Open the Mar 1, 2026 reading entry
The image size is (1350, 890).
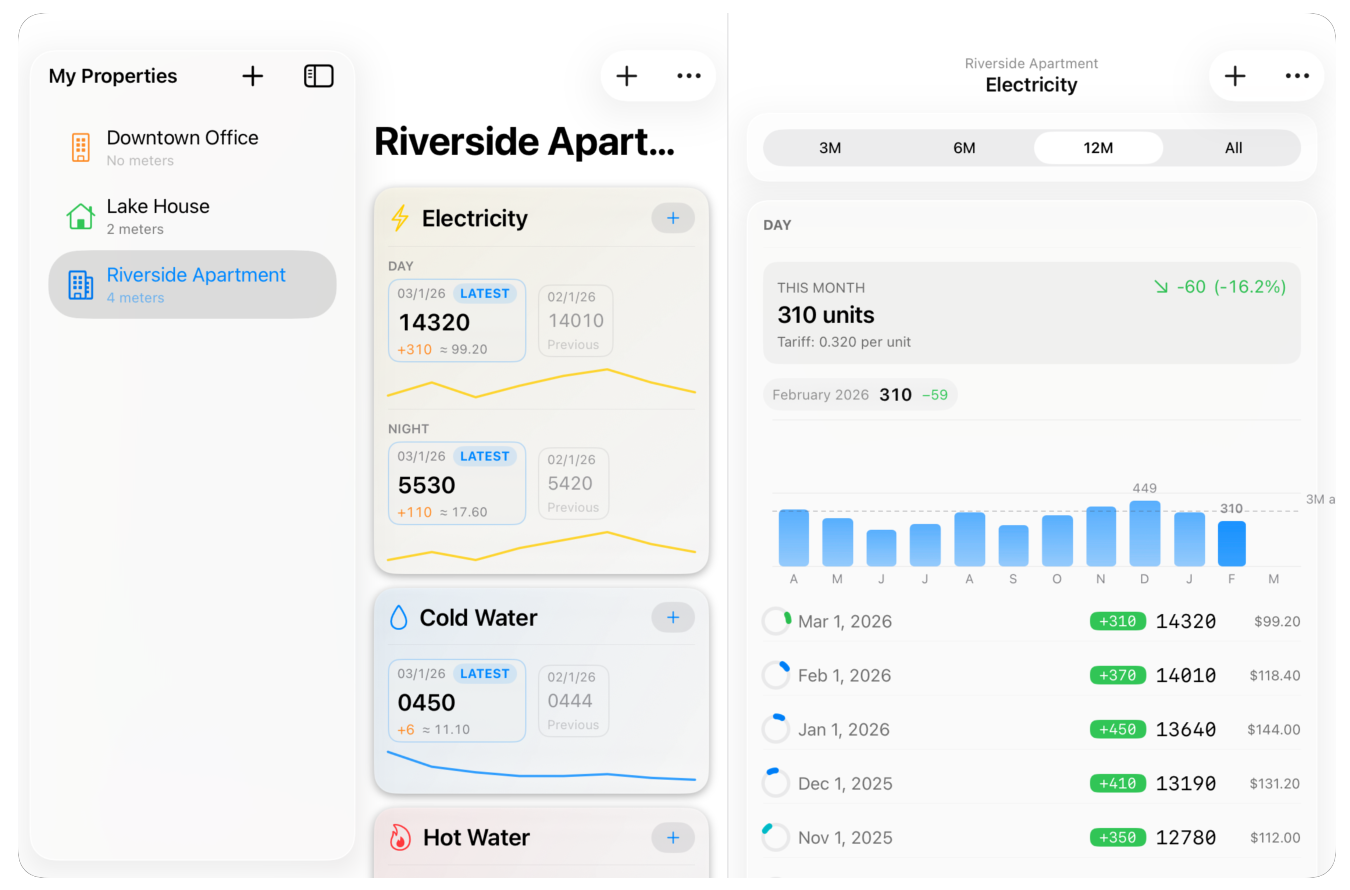1030,621
